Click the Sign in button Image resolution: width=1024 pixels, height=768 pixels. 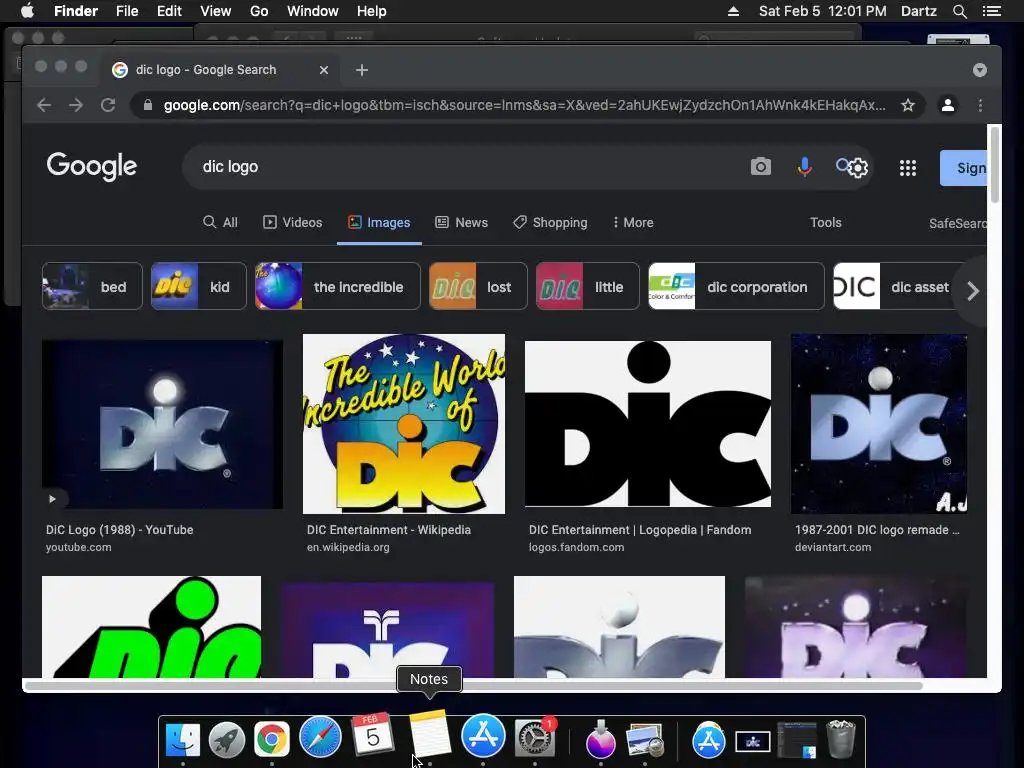point(963,168)
